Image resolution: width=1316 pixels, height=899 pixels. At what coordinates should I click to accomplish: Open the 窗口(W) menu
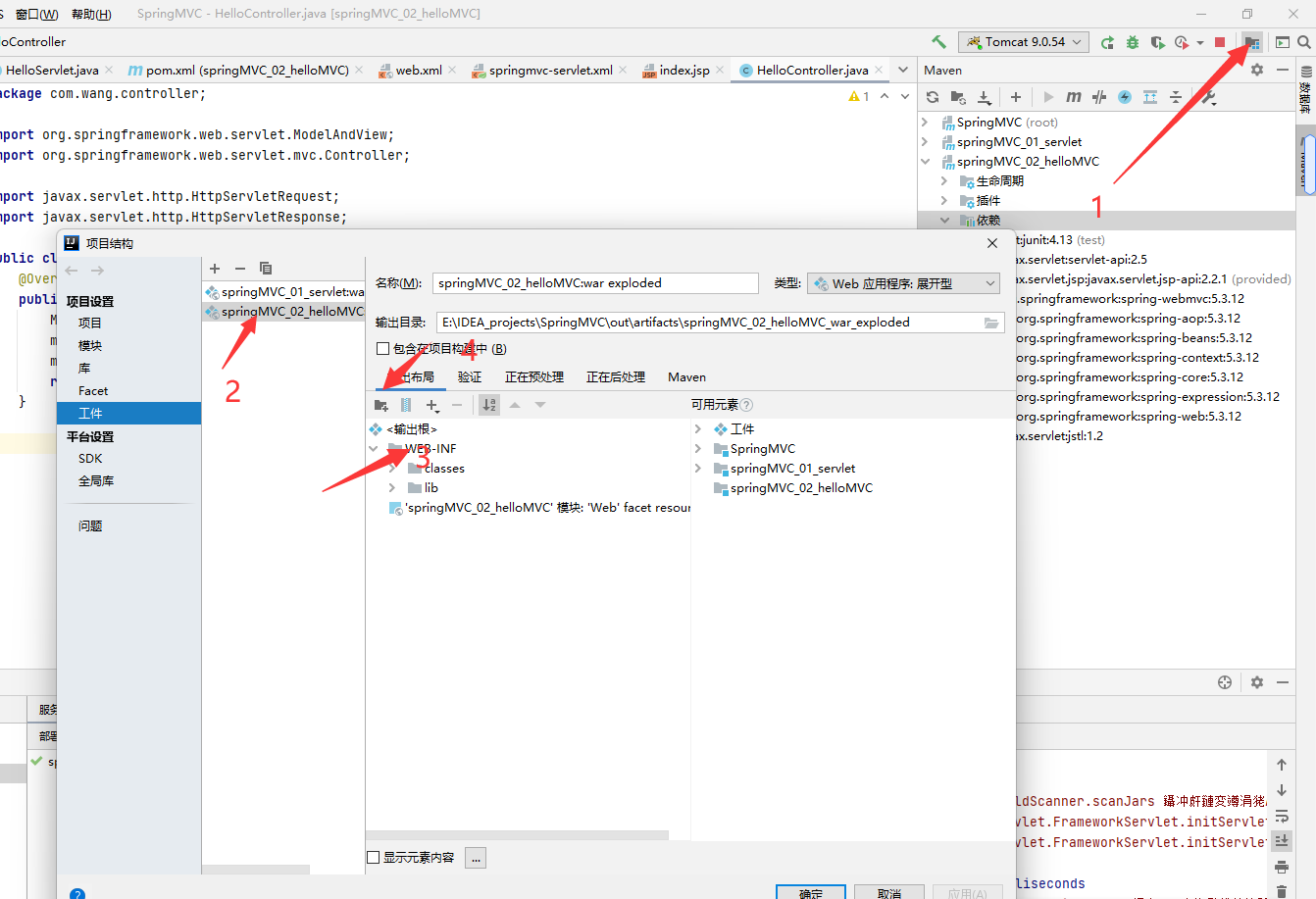tap(37, 14)
